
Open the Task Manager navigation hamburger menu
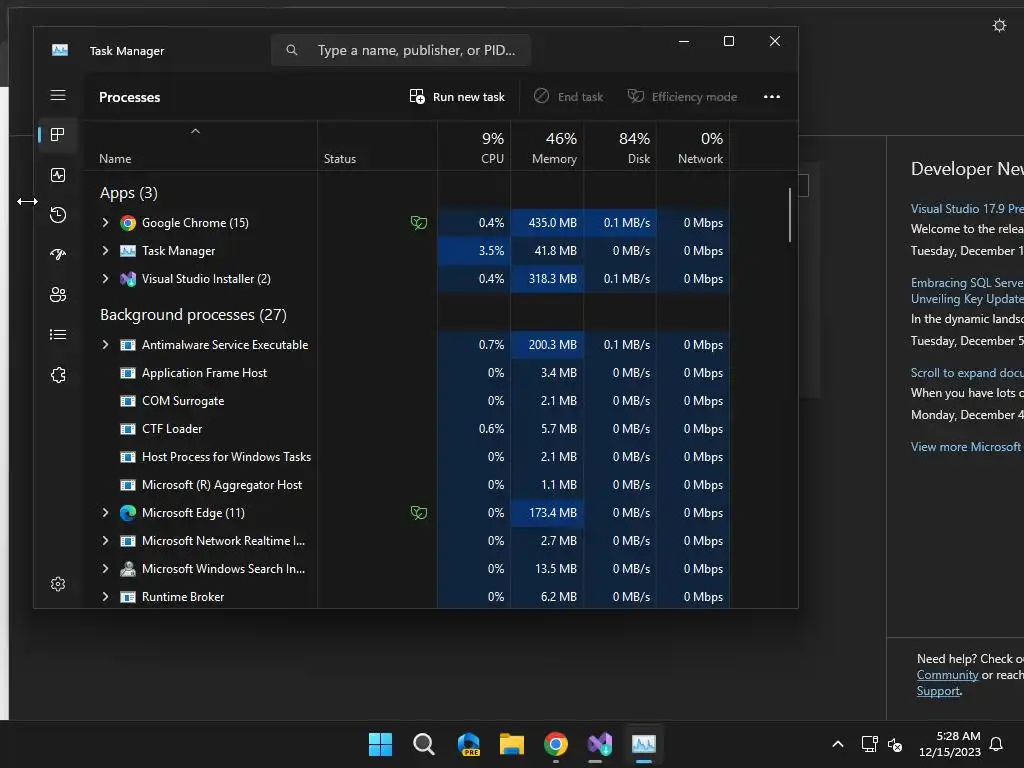(x=58, y=95)
